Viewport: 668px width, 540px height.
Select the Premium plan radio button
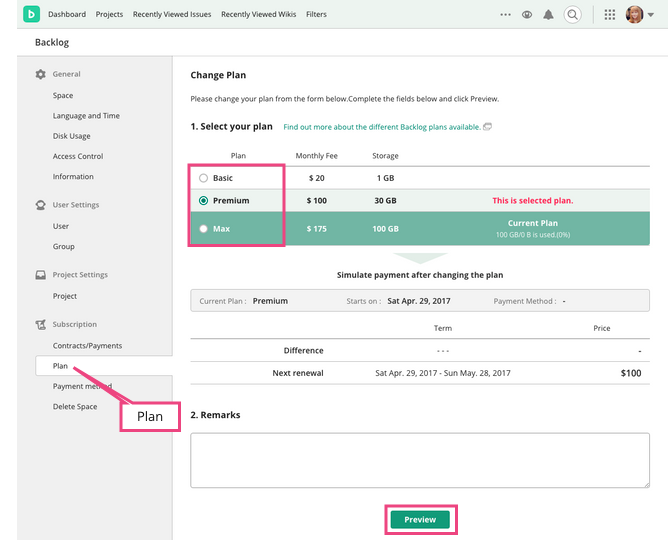coord(203,201)
